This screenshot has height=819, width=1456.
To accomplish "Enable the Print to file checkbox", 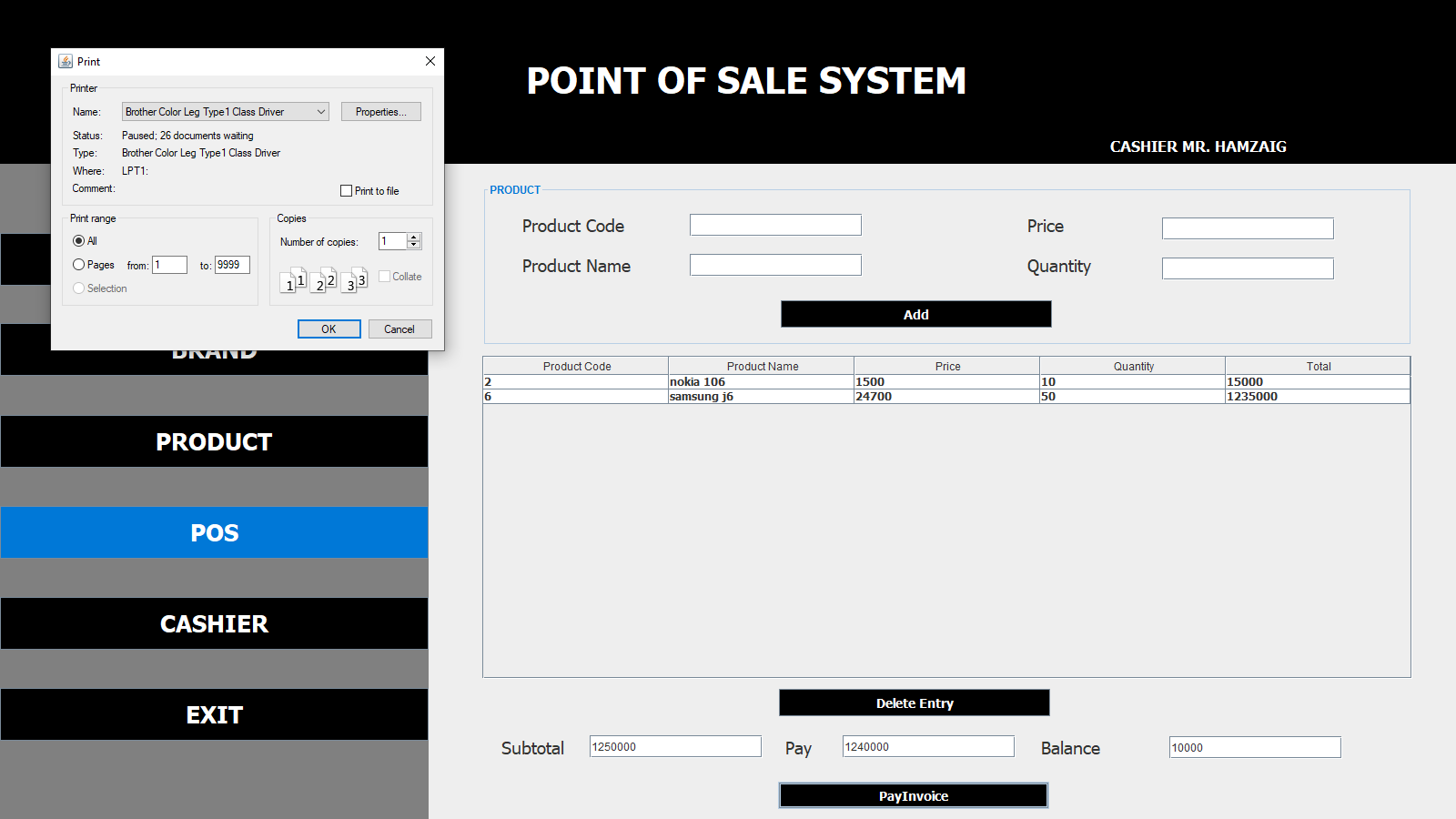I will (x=347, y=191).
